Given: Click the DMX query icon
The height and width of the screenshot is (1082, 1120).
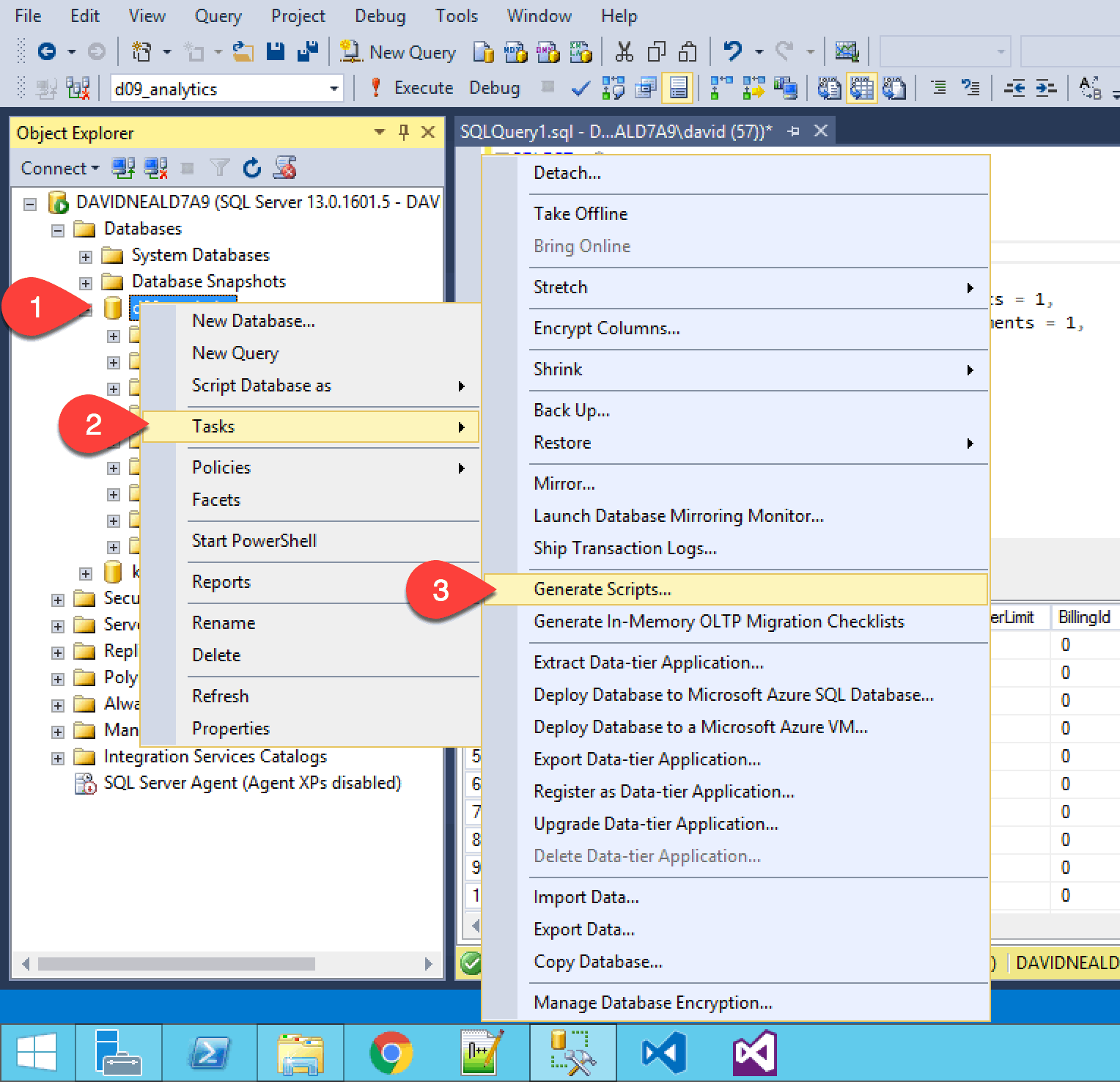Looking at the screenshot, I should click(x=548, y=52).
